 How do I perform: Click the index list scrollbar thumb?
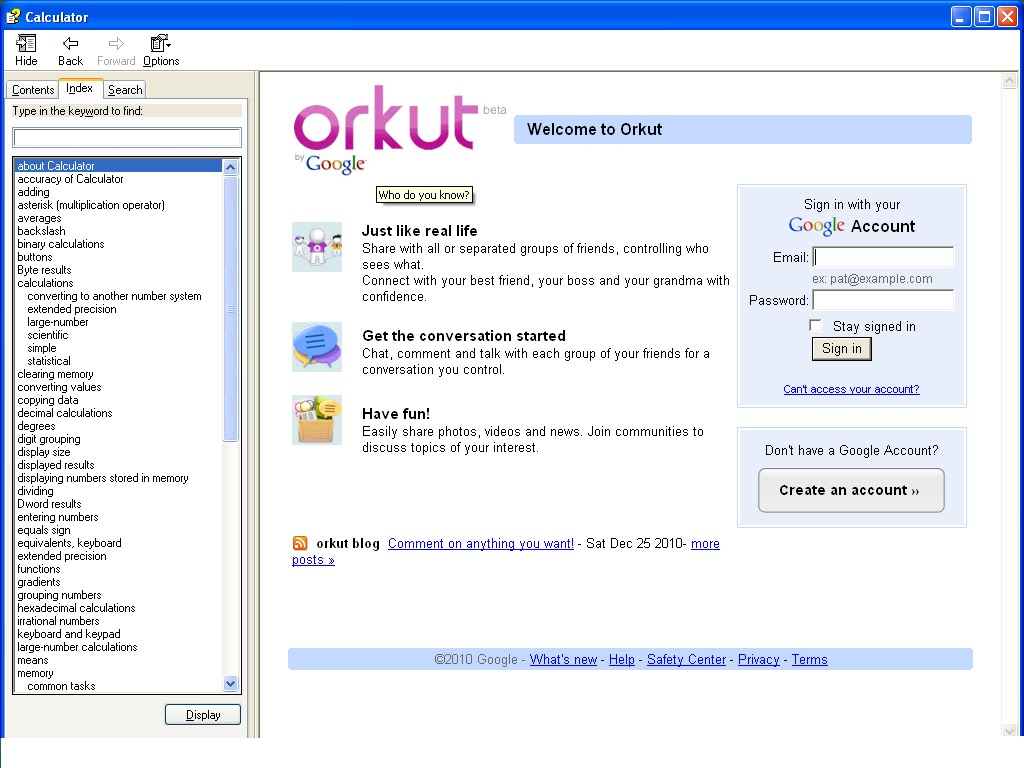click(x=231, y=308)
